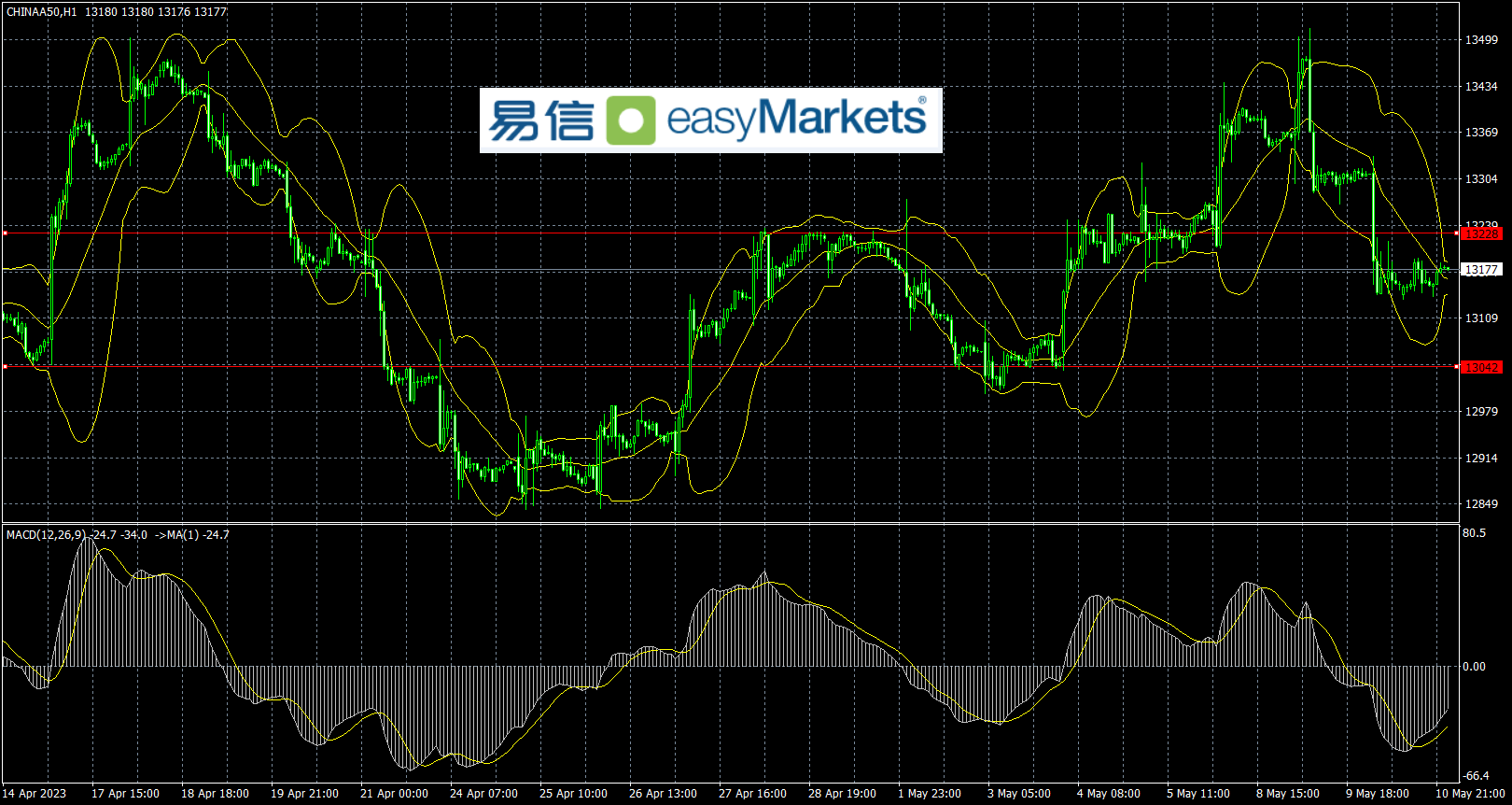This screenshot has width=1512, height=805.
Task: Click the 4 May 08:00 time label
Action: click(1109, 794)
